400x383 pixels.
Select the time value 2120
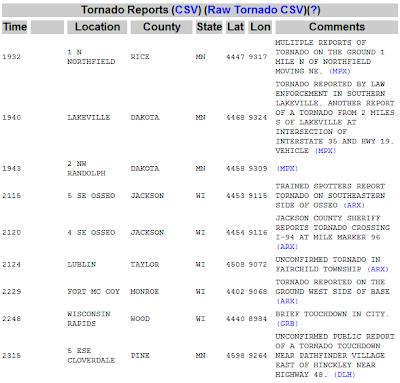(x=11, y=233)
